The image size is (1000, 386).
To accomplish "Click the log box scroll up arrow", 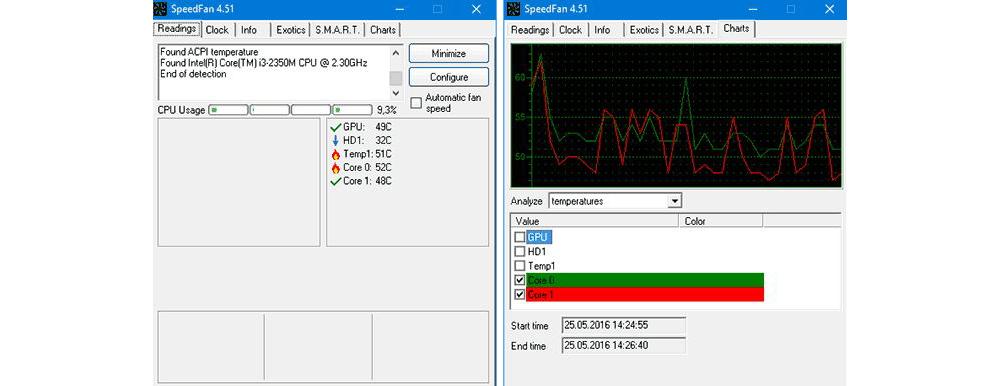I will pos(395,53).
